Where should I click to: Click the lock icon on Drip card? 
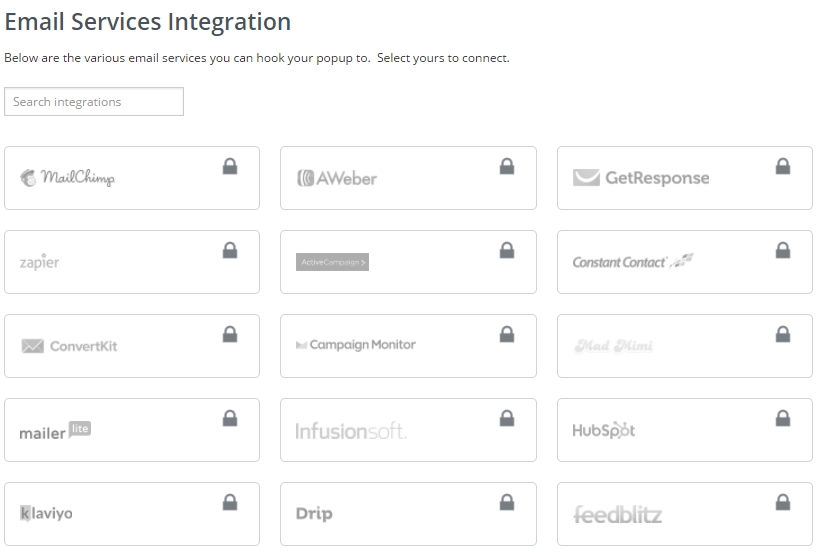[x=507, y=502]
